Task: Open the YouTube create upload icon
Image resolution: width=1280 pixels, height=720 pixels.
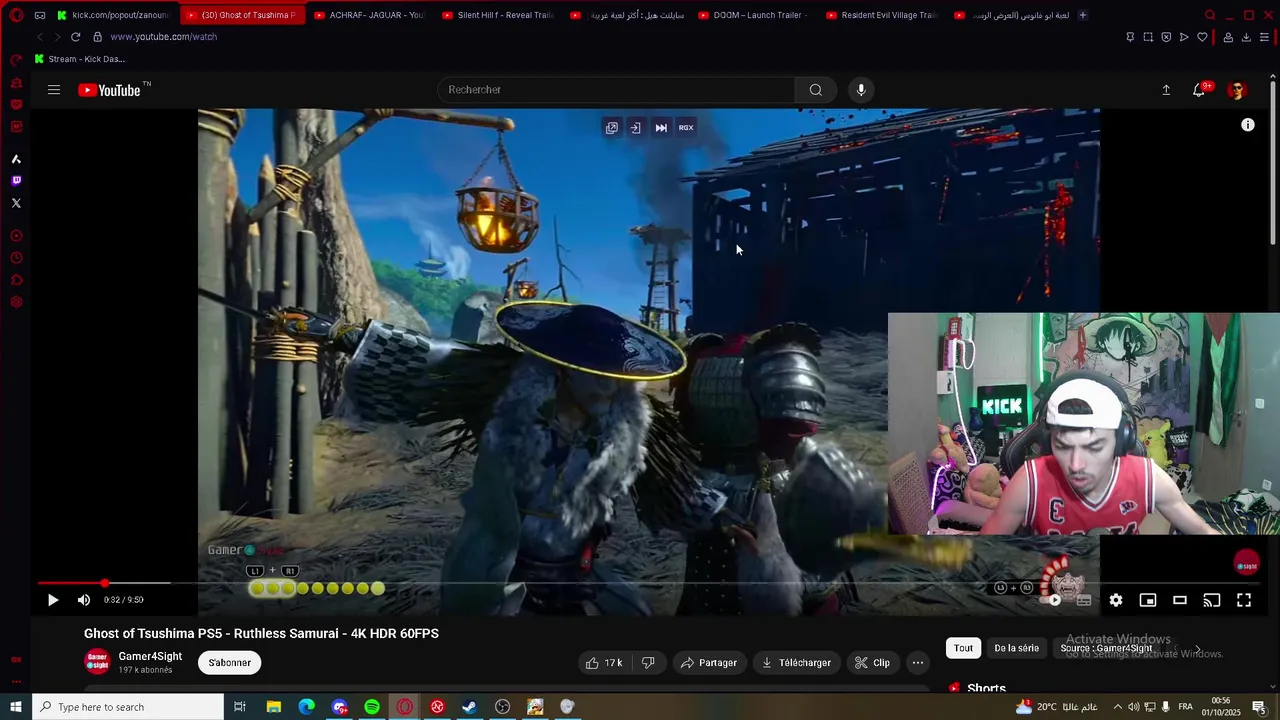Action: click(1166, 90)
